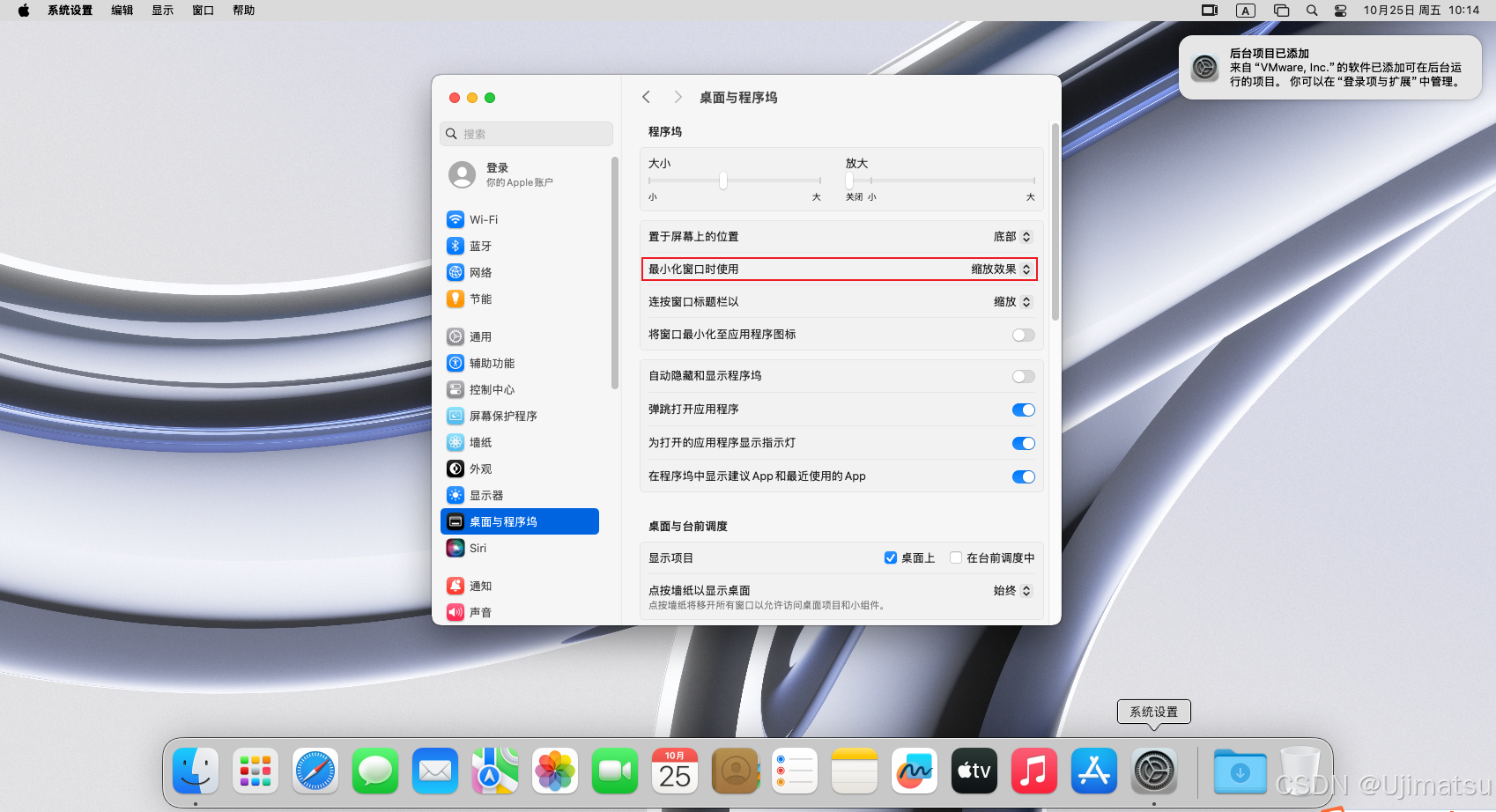The image size is (1496, 812).
Task: Open the 蓝牙 Bluetooth settings
Action: click(x=520, y=246)
